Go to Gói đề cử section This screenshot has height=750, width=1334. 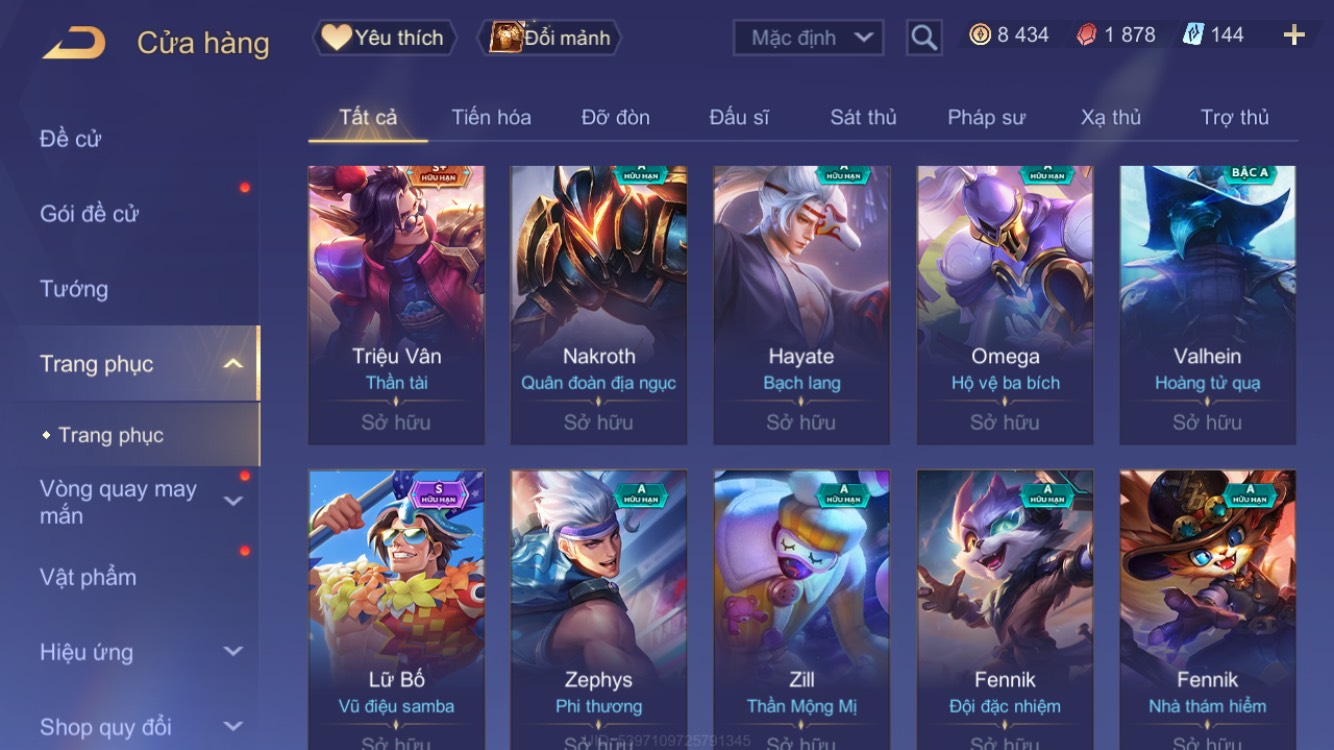tap(89, 213)
